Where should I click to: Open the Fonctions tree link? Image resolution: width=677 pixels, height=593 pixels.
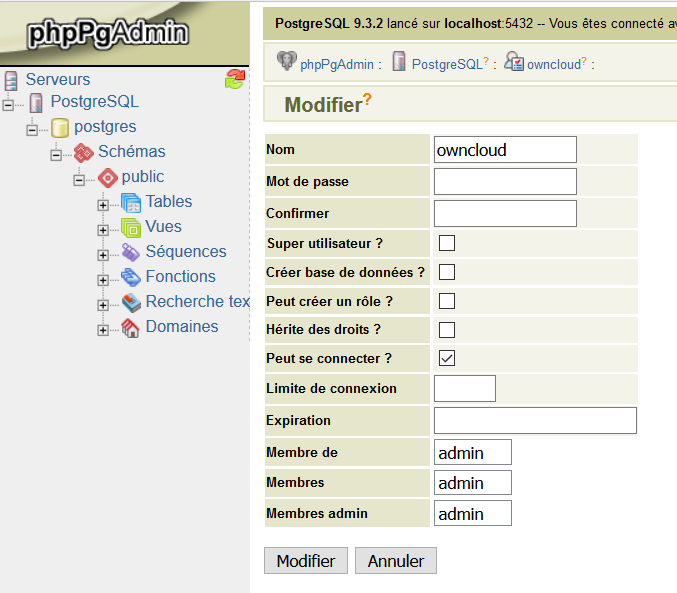pyautogui.click(x=180, y=277)
